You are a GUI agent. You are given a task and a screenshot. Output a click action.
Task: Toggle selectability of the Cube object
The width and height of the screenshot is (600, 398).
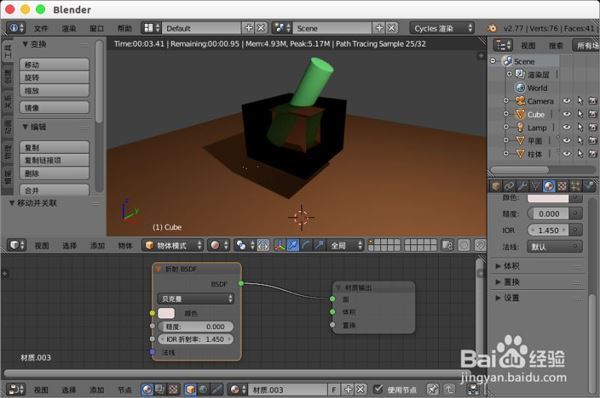580,114
